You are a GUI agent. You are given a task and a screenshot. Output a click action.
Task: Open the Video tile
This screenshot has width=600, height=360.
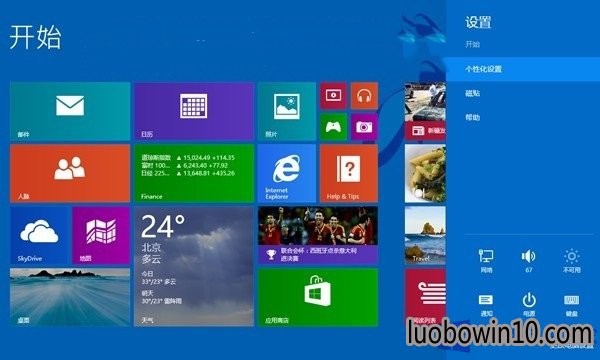(333, 96)
